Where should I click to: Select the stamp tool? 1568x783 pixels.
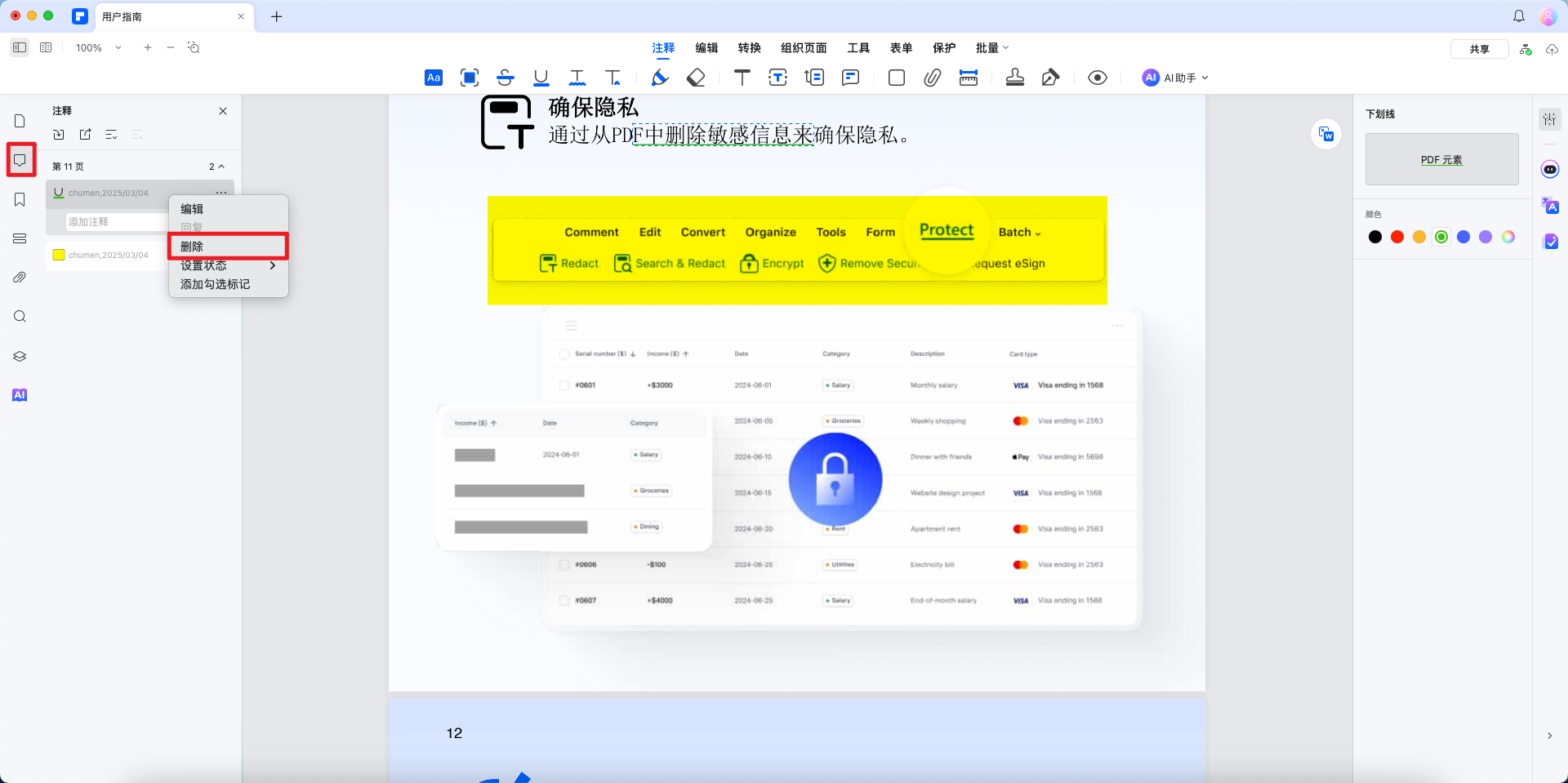[x=1015, y=78]
